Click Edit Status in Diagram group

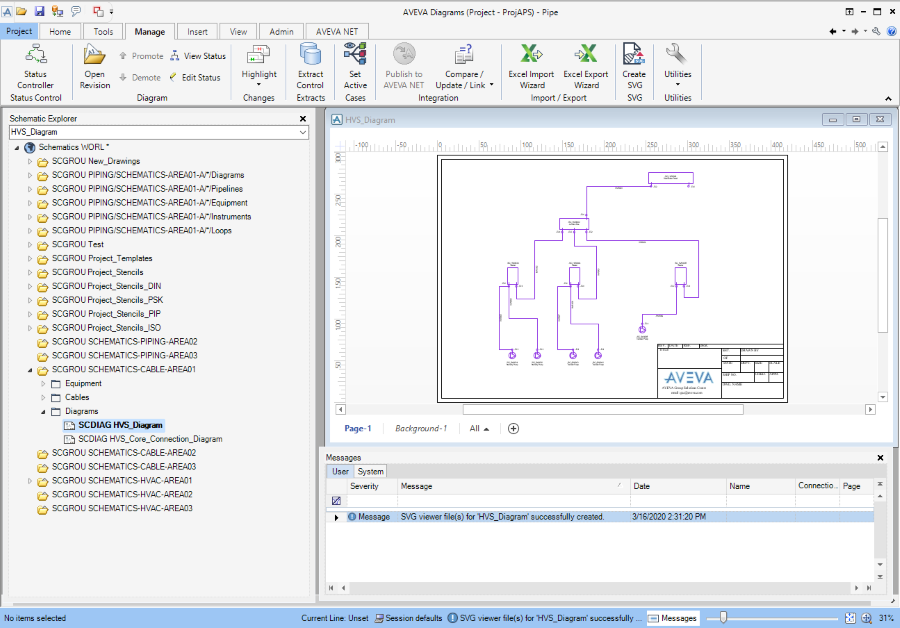click(x=195, y=77)
